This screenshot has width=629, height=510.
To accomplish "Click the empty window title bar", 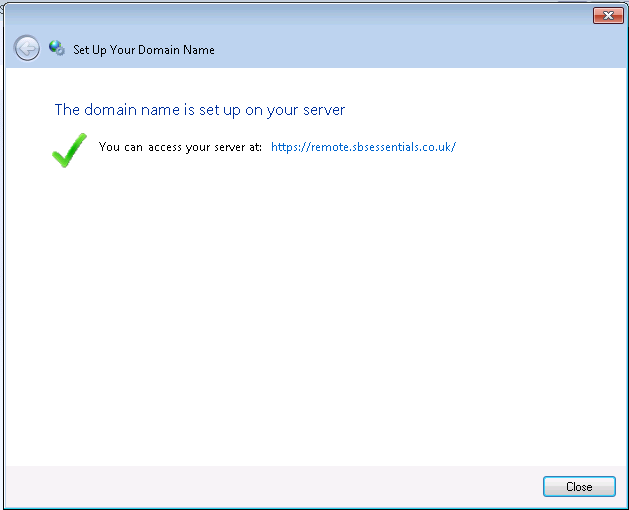I will pyautogui.click(x=300, y=15).
